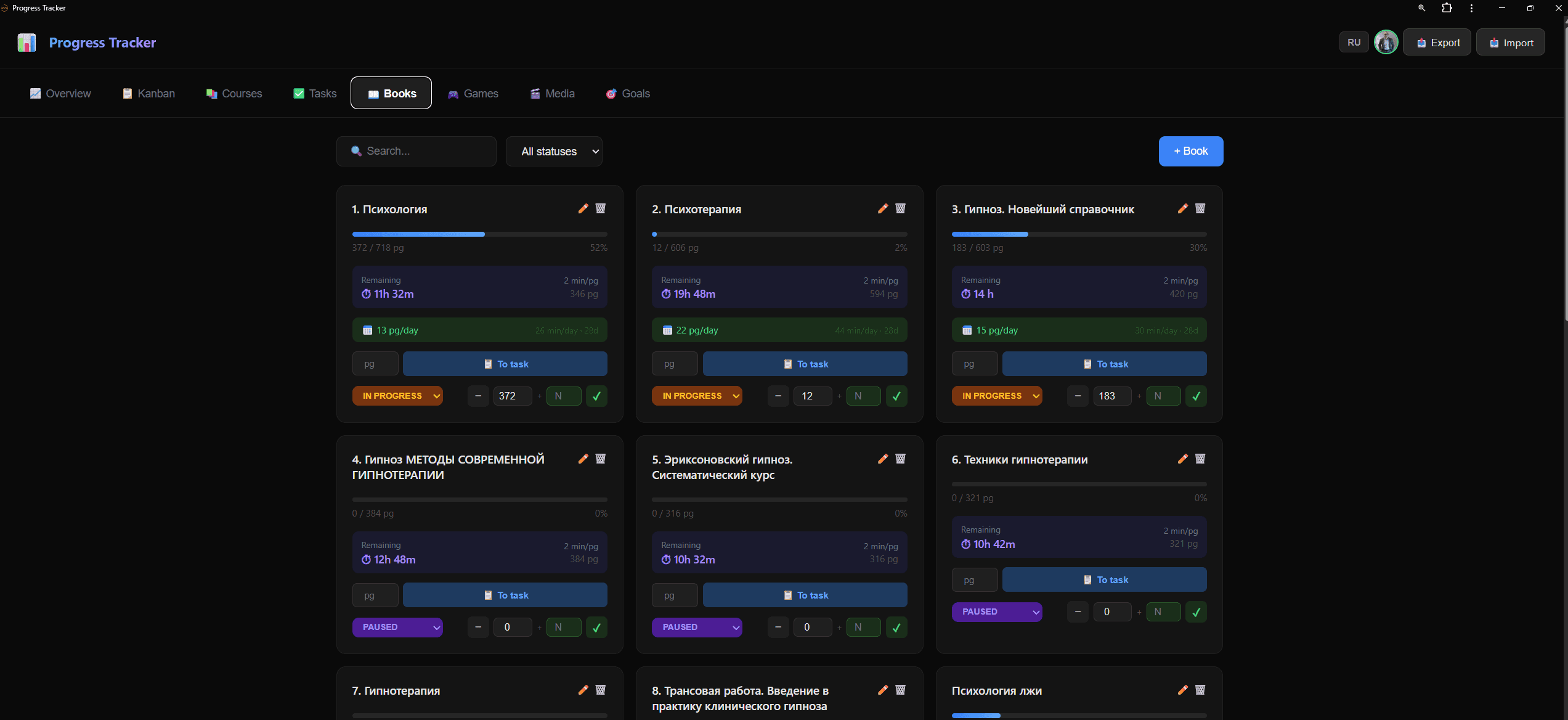Click trash icon on "Психология лжи" card
This screenshot has height=720, width=1568.
pos(1200,690)
